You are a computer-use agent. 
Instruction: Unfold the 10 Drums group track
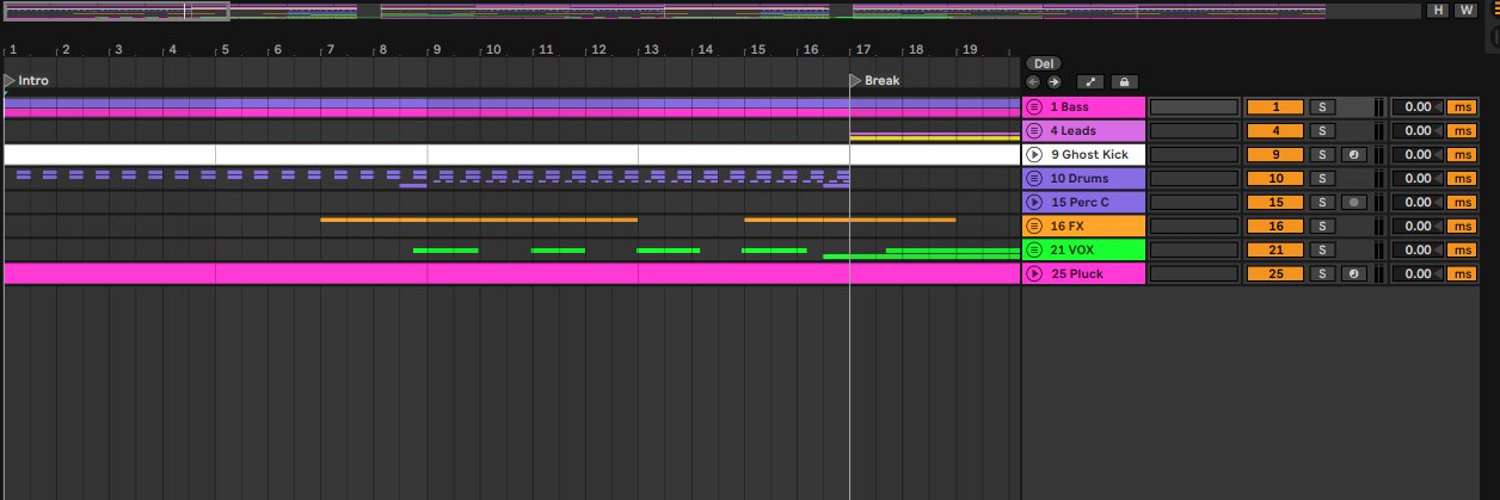pos(1035,179)
